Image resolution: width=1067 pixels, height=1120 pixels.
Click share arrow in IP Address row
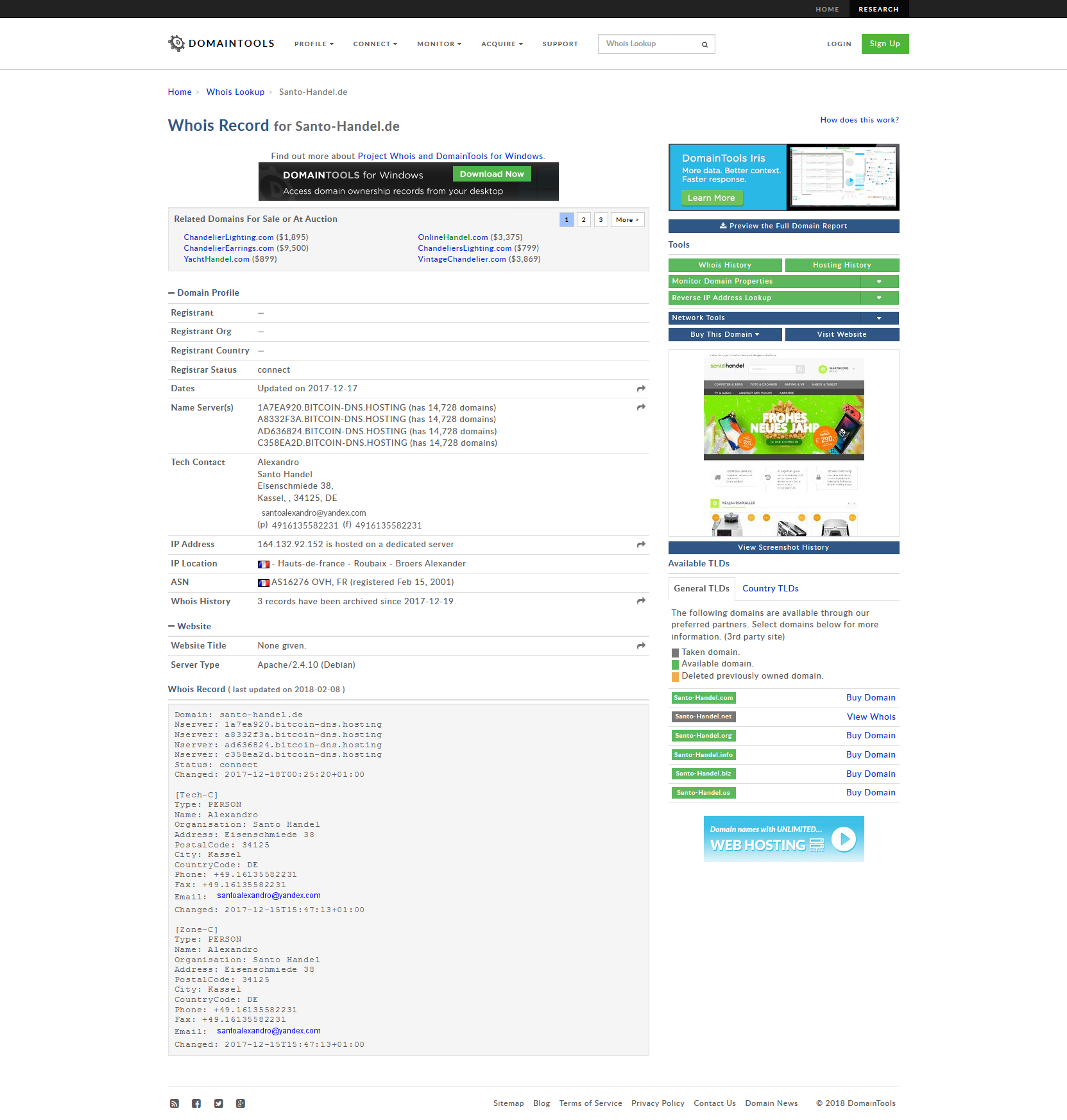(x=641, y=545)
